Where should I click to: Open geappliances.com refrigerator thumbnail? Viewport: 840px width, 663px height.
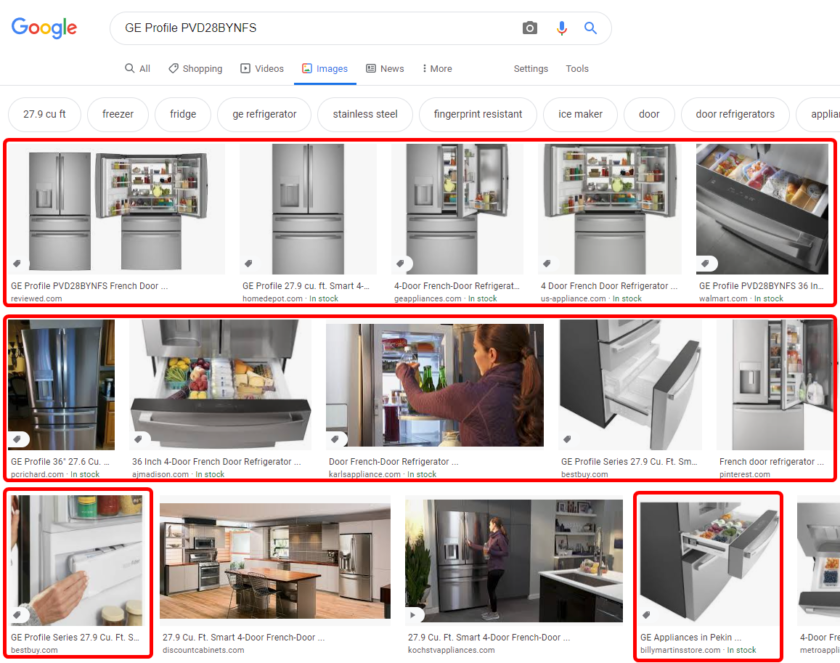pos(457,209)
